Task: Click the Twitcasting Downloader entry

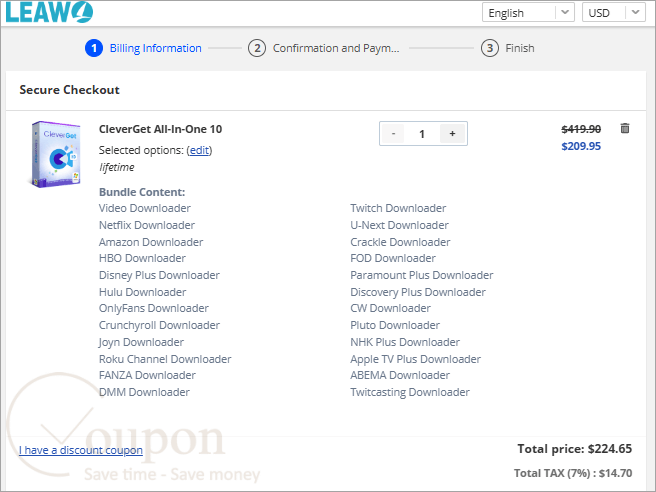Action: click(x=410, y=392)
